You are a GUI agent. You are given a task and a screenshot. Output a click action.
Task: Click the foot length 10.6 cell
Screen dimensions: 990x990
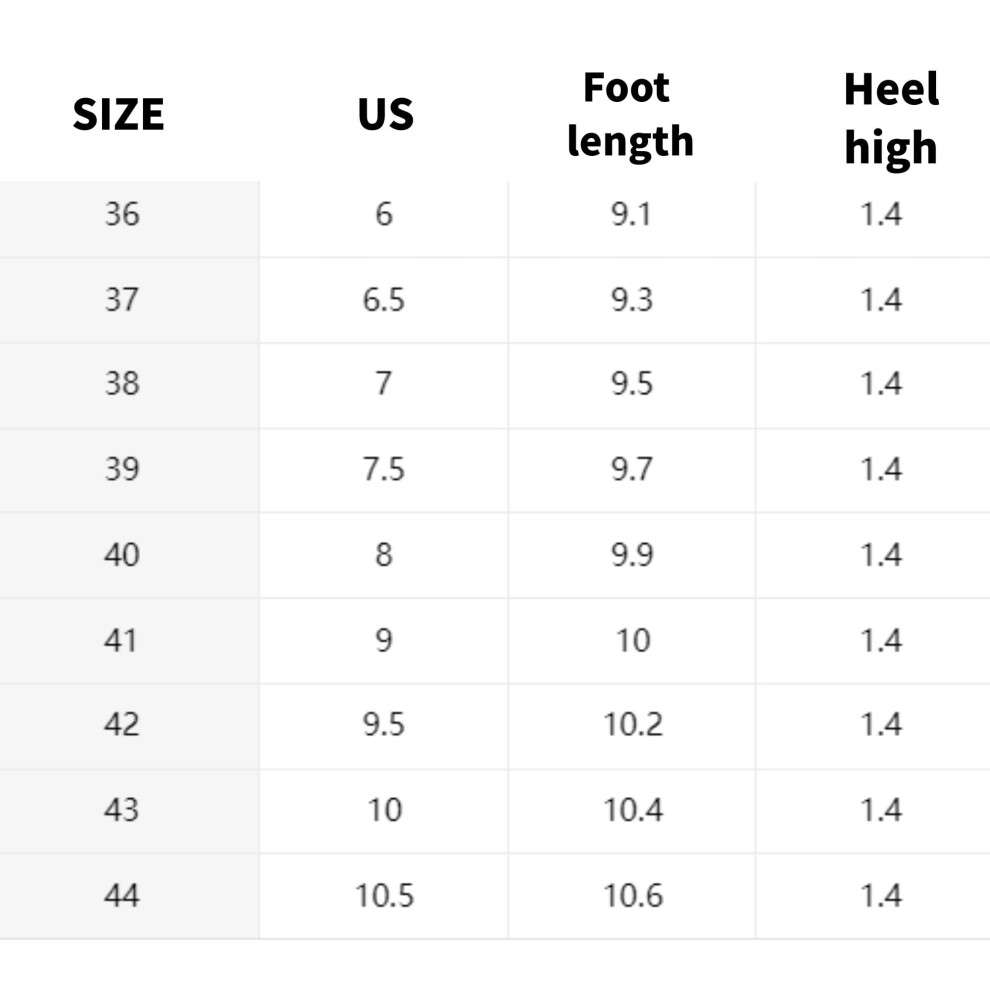coord(632,897)
